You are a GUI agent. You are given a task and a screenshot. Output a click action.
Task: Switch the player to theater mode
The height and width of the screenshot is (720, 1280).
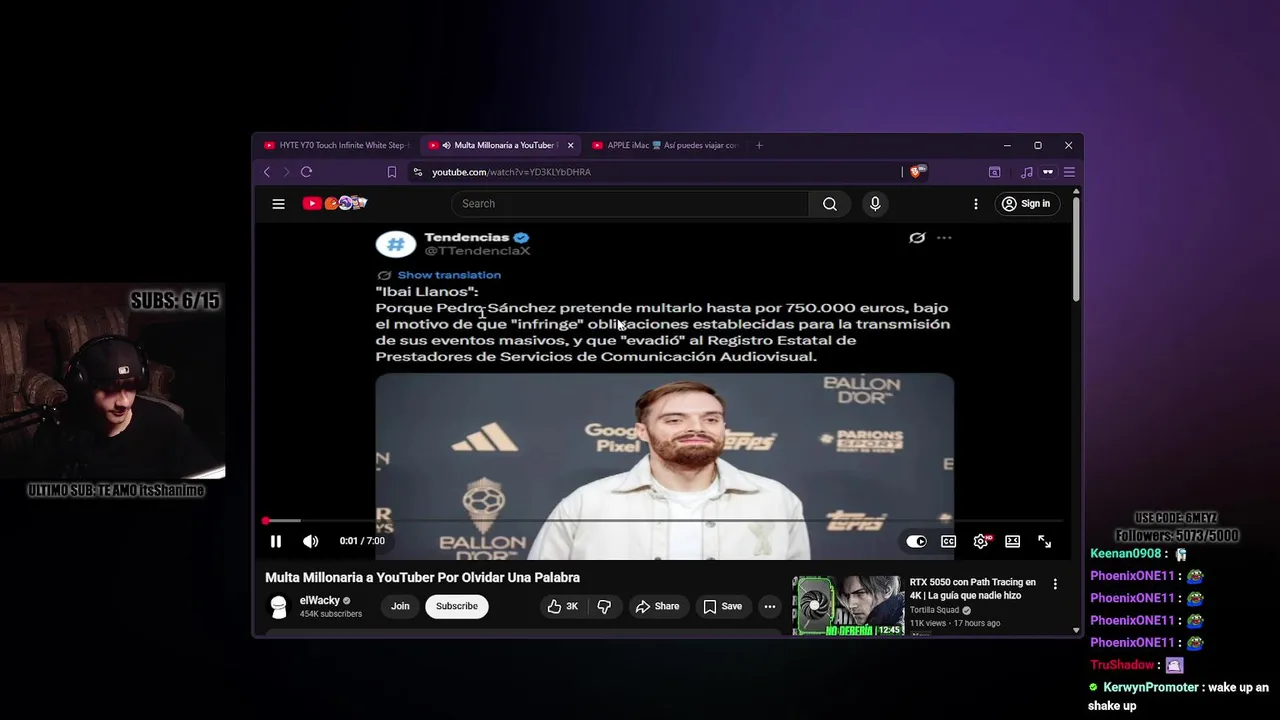pos(1012,541)
